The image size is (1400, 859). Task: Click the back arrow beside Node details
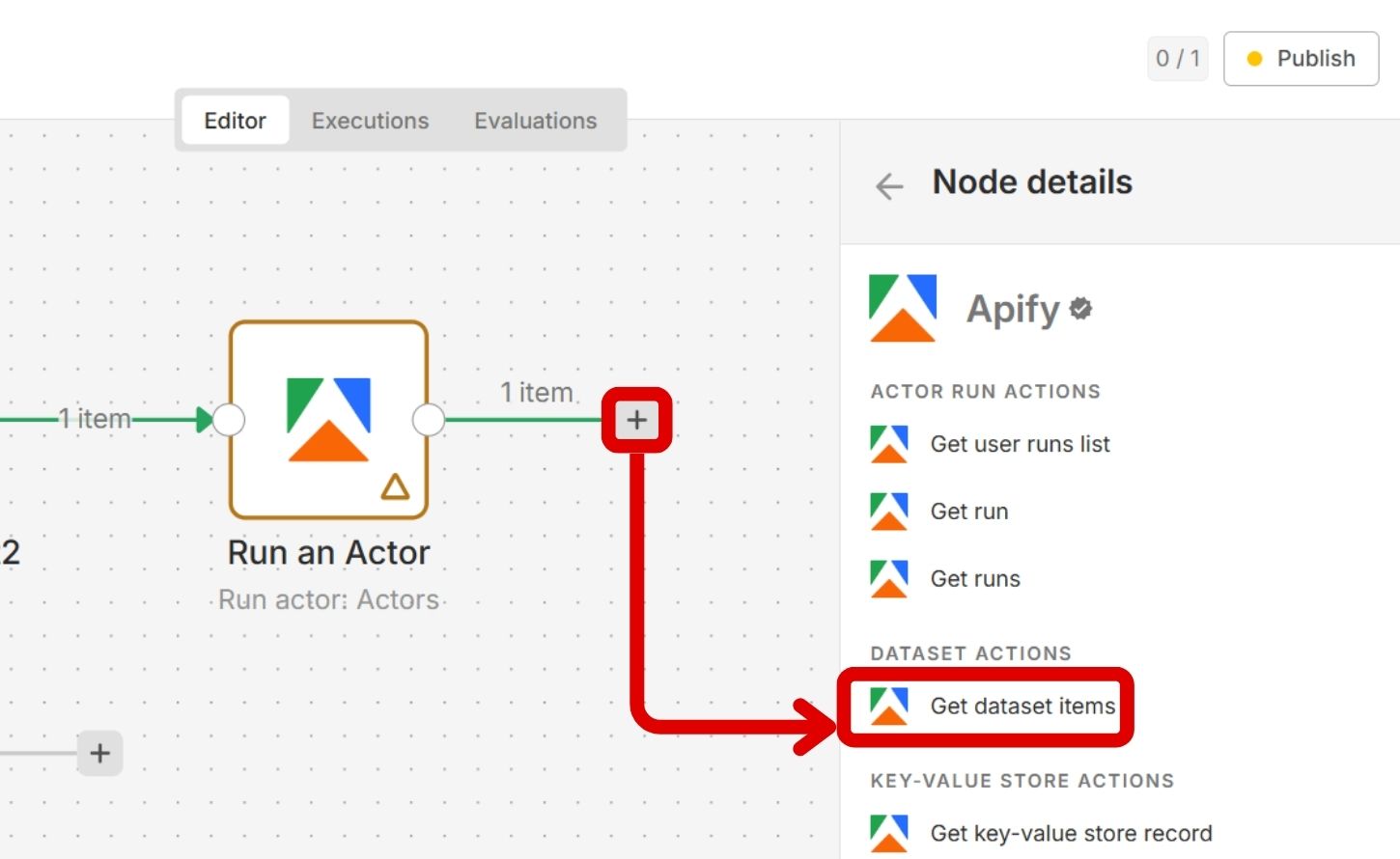click(x=888, y=185)
